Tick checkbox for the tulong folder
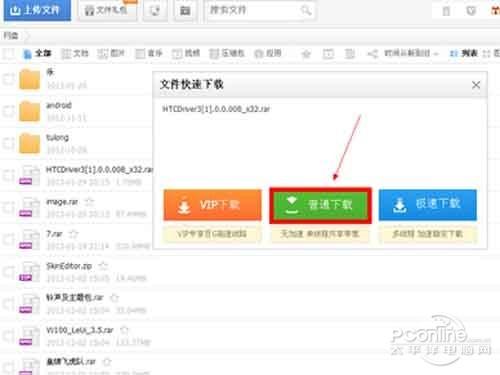This screenshot has height=375, width=500. [x=9, y=143]
